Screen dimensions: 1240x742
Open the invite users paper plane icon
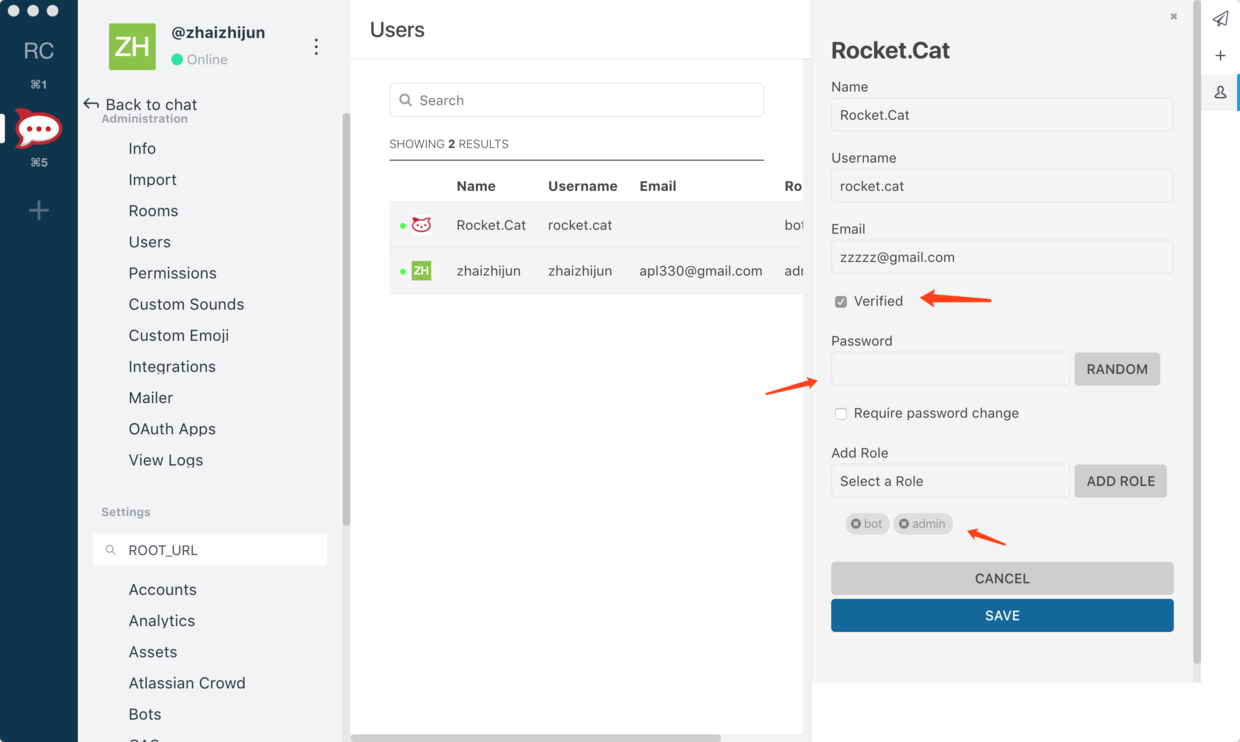[x=1220, y=19]
